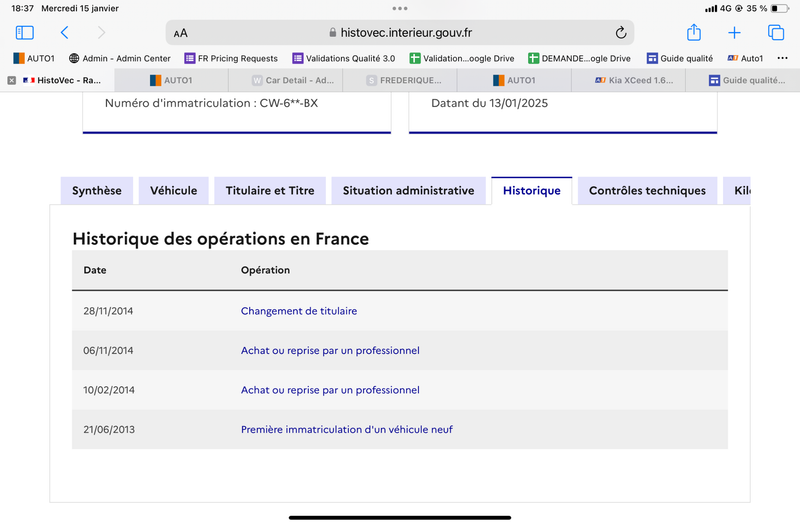Click 06/11/2014 Achat ou reprise operation

[330, 351]
